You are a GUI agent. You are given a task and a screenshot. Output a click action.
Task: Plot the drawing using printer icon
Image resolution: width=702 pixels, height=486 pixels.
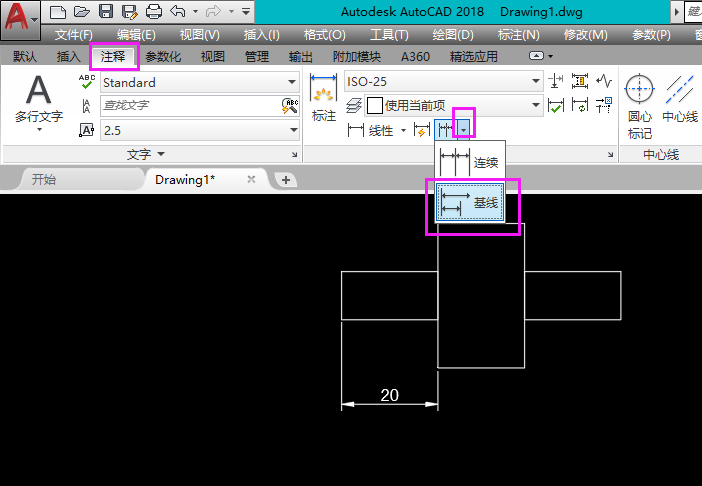point(154,12)
